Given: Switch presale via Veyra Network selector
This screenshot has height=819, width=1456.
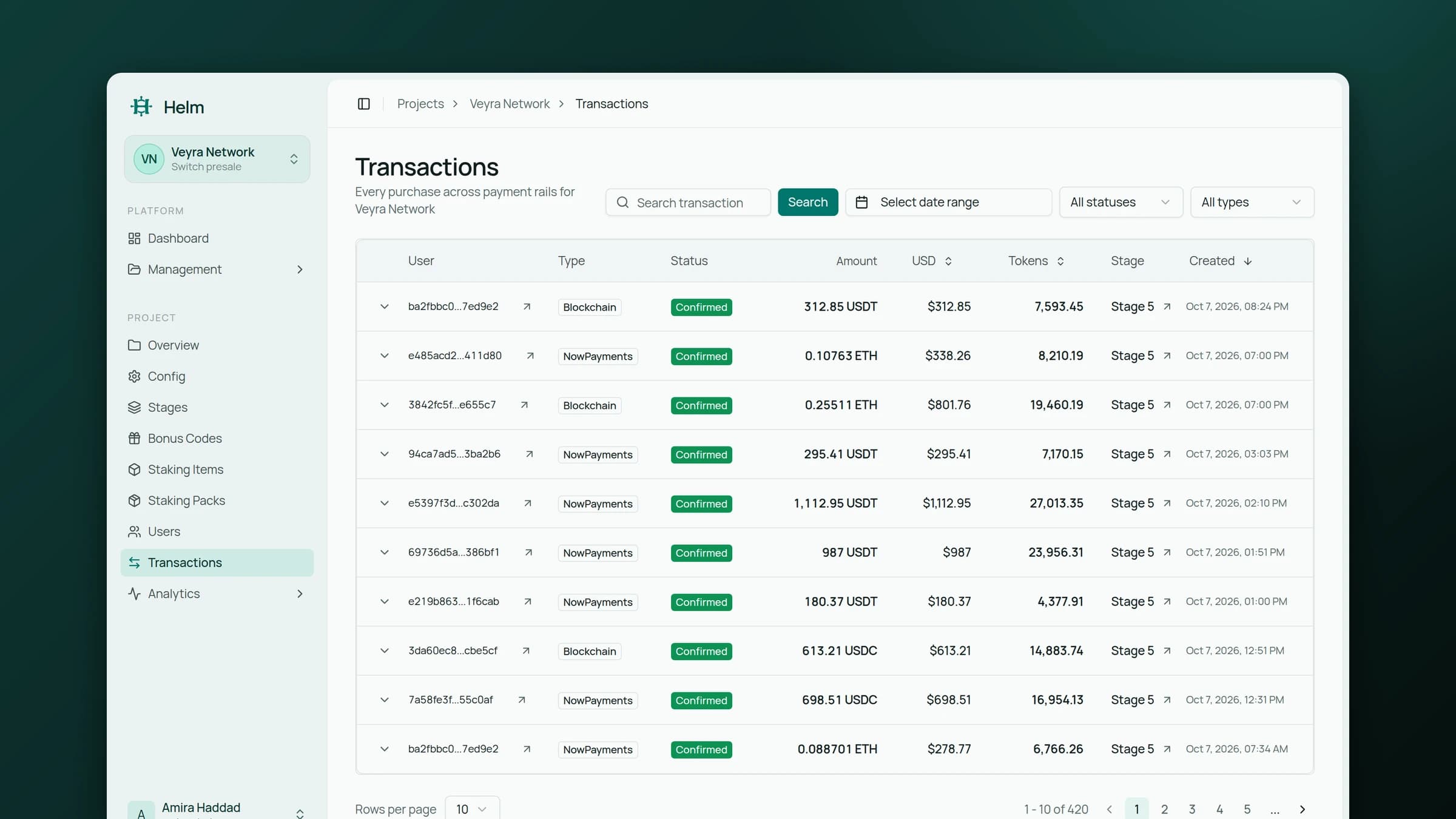Looking at the screenshot, I should click(x=217, y=159).
